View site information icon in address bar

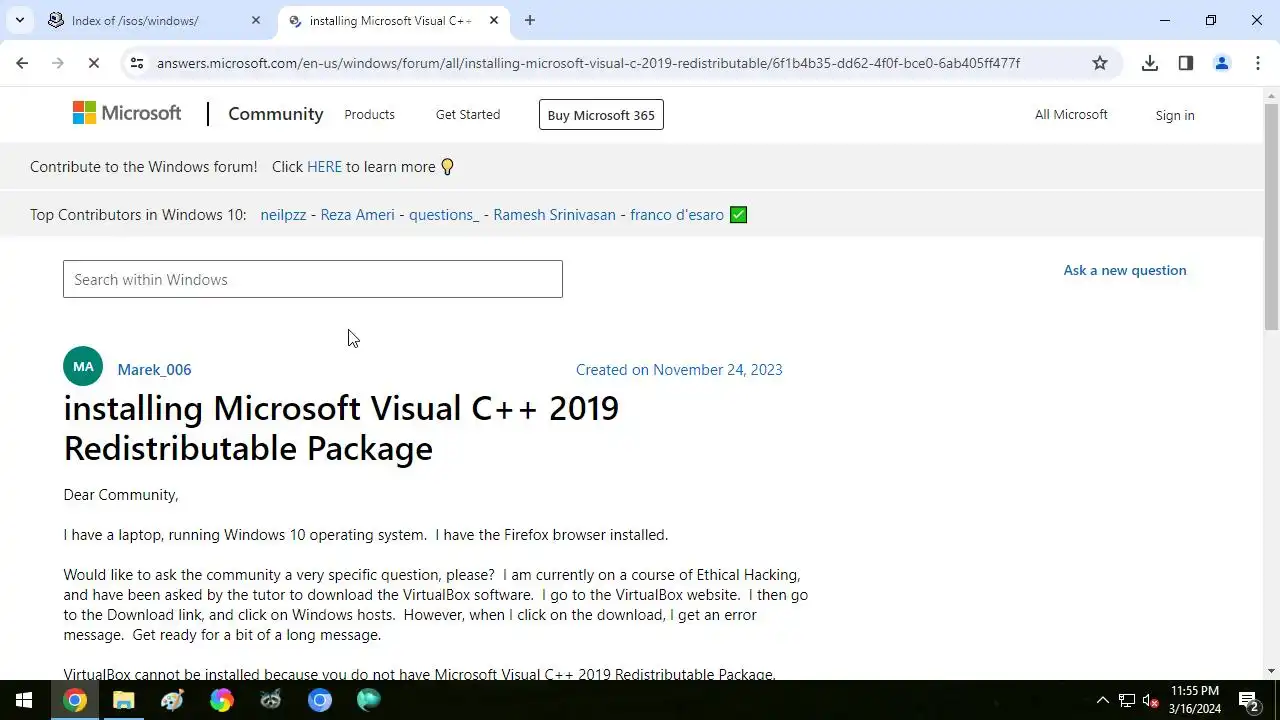click(x=137, y=63)
